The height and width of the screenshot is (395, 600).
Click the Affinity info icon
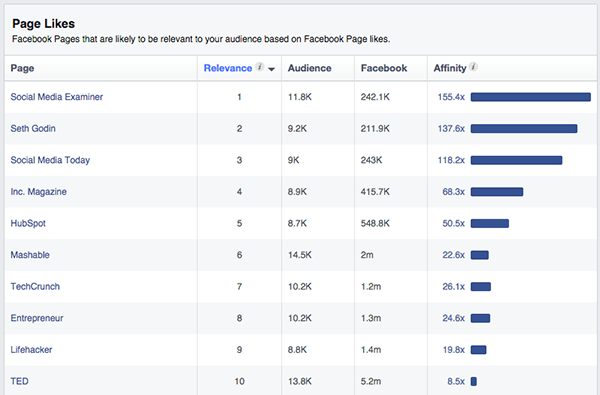[473, 67]
